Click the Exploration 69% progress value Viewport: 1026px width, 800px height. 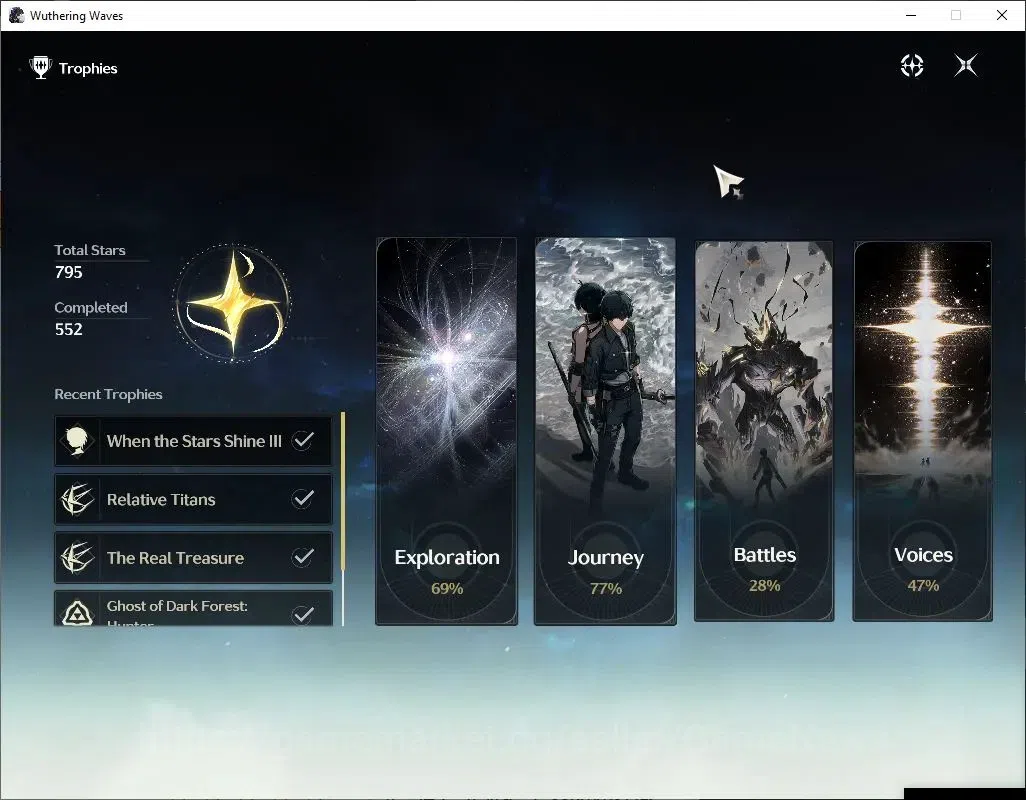(x=447, y=589)
